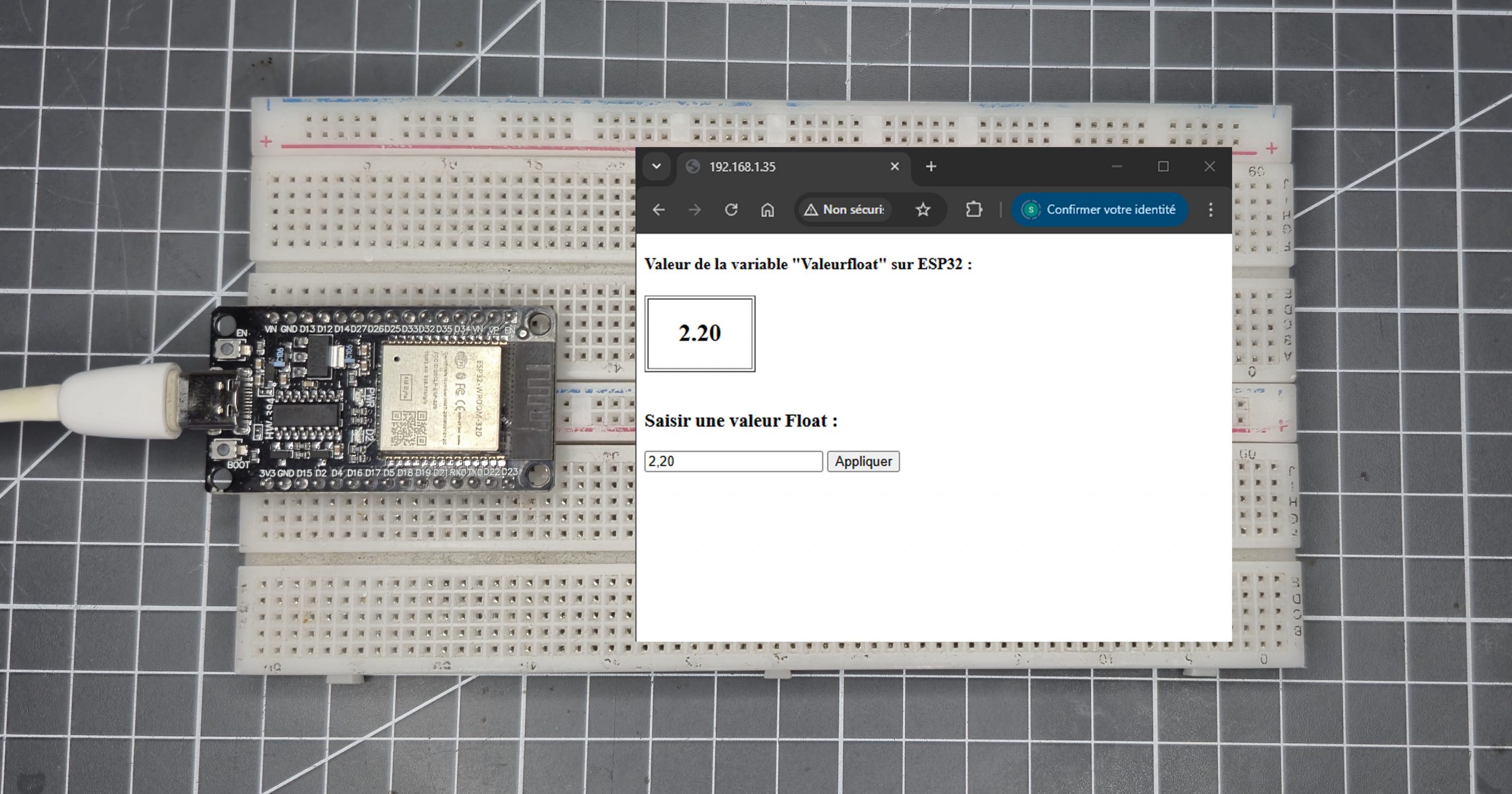Open the Chrome three-dot menu
This screenshot has width=1512, height=794.
[1210, 210]
